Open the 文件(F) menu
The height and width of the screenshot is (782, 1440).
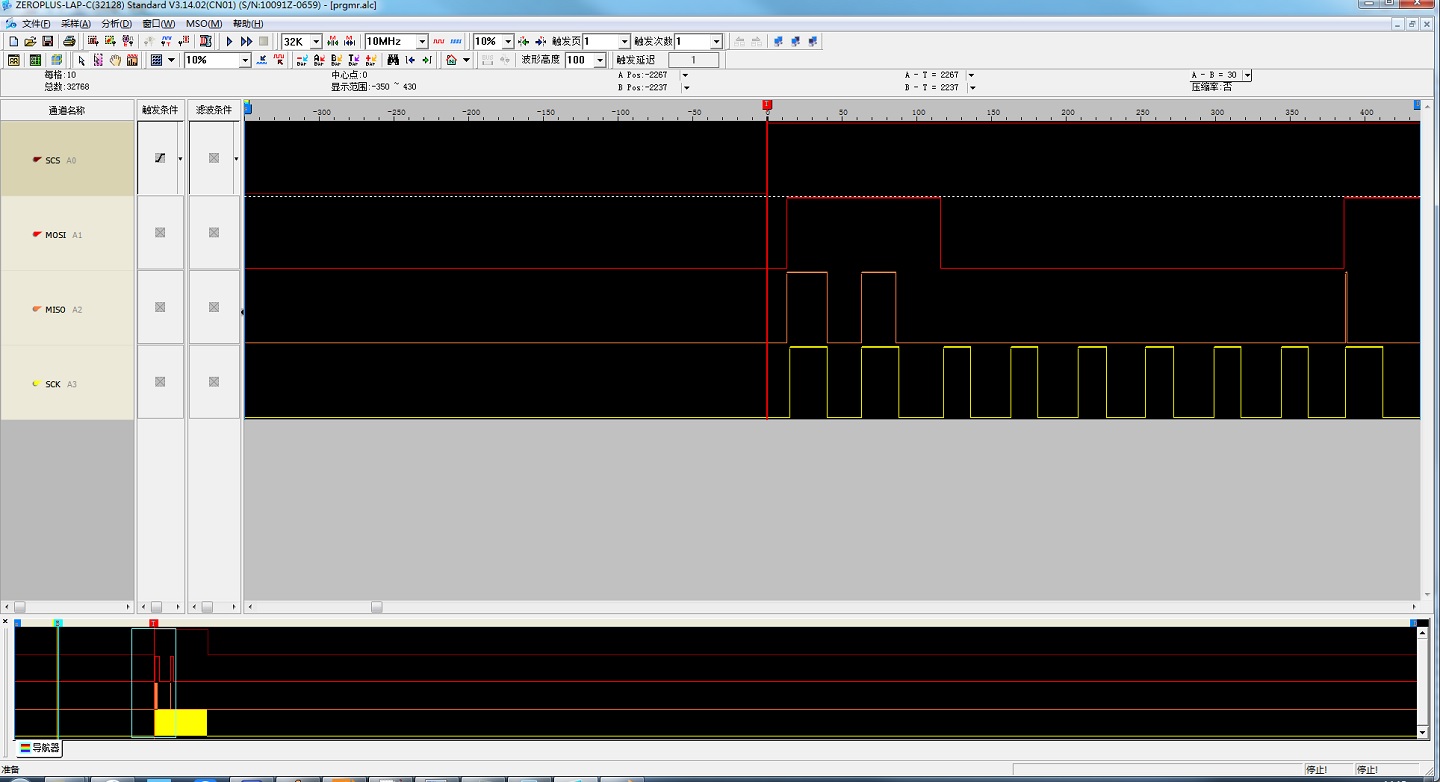pos(37,23)
